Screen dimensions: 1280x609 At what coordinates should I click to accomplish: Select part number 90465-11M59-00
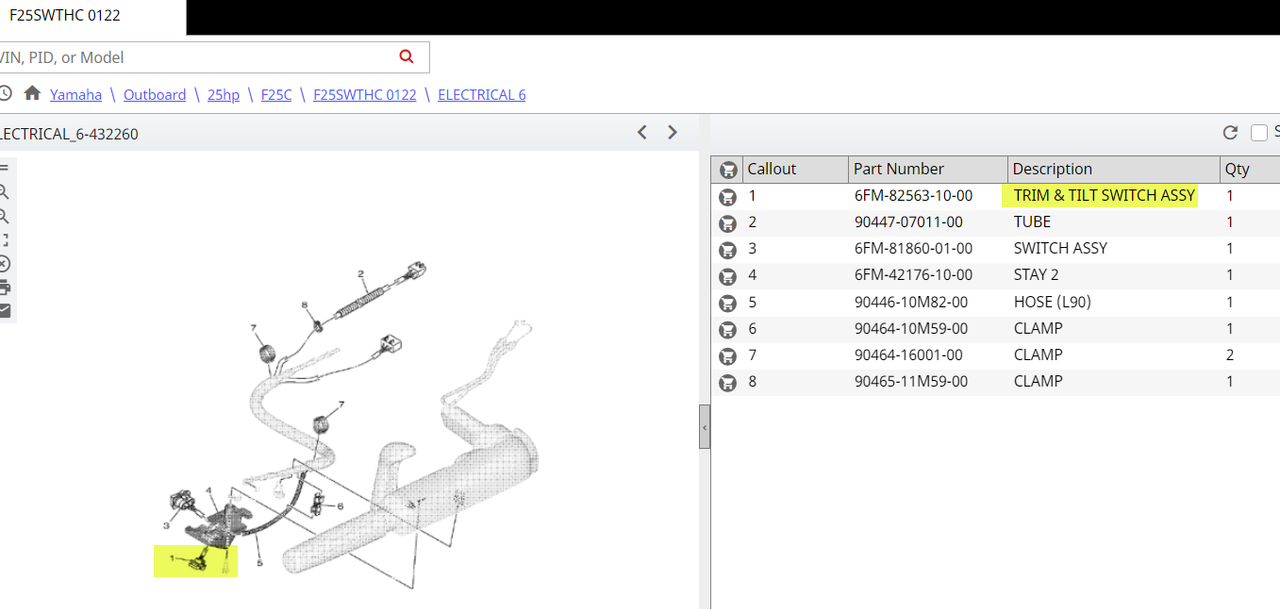(x=911, y=381)
